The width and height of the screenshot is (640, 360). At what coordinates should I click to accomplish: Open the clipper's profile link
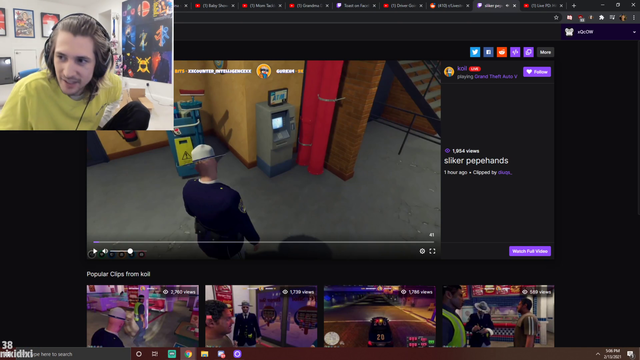(x=504, y=172)
